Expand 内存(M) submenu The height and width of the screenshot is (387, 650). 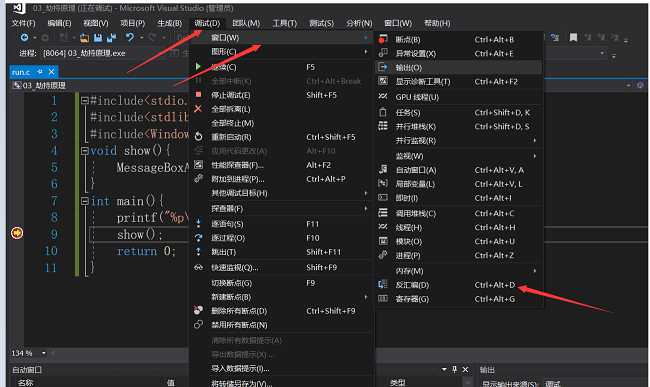pos(459,271)
